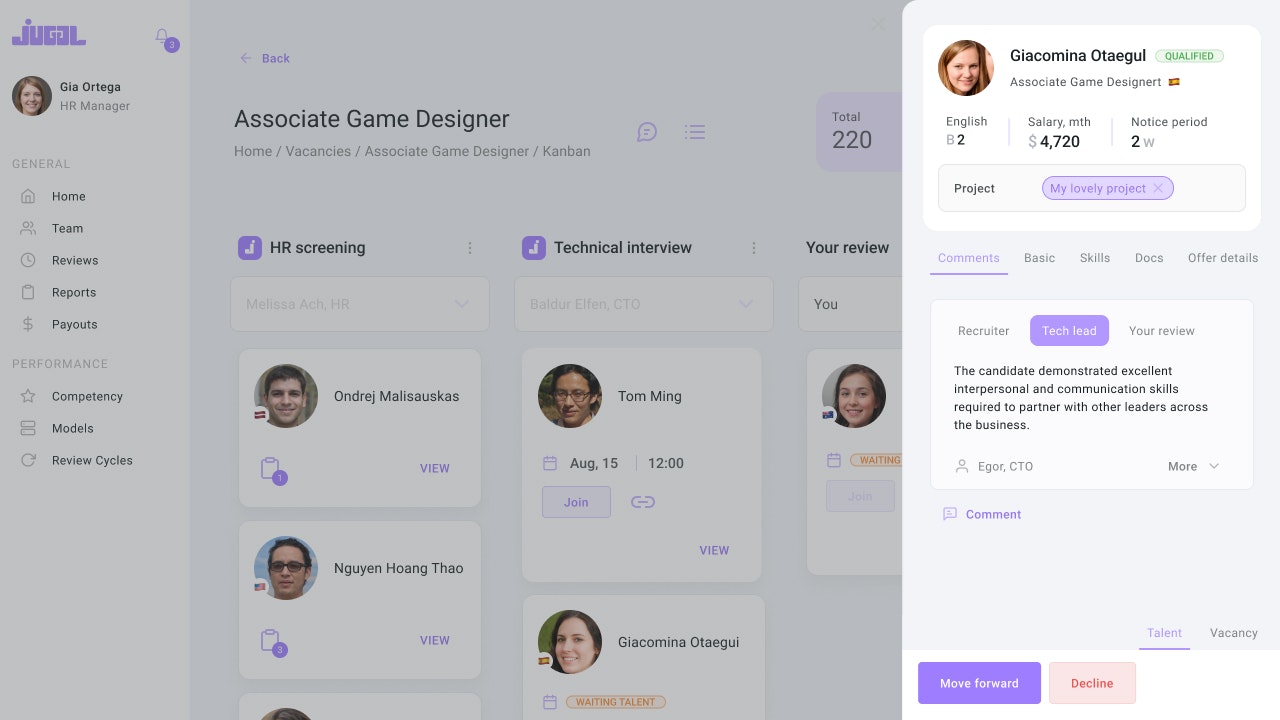Switch to the Comments tab
The image size is (1280, 720).
969,258
